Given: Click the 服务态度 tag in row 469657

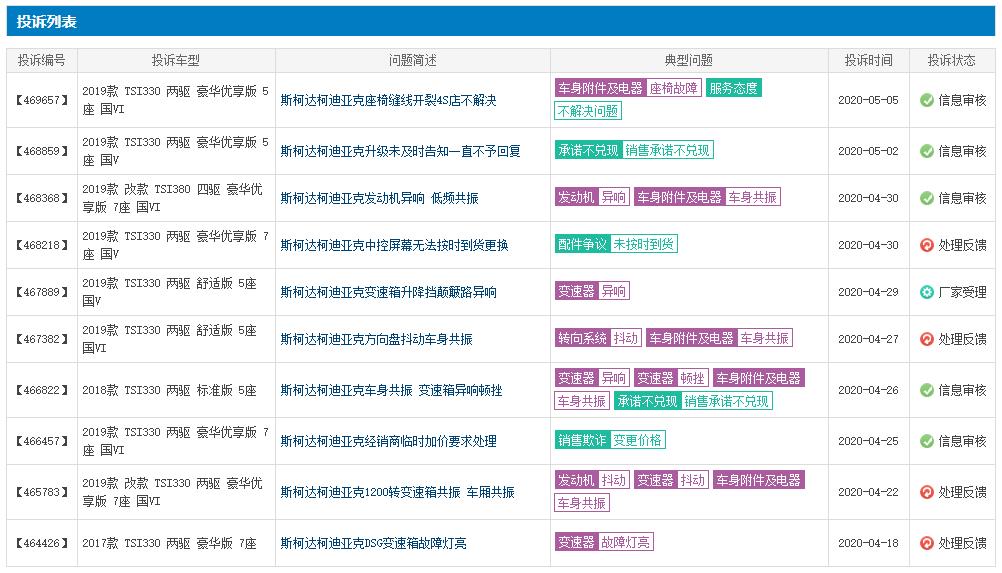Looking at the screenshot, I should pyautogui.click(x=734, y=88).
